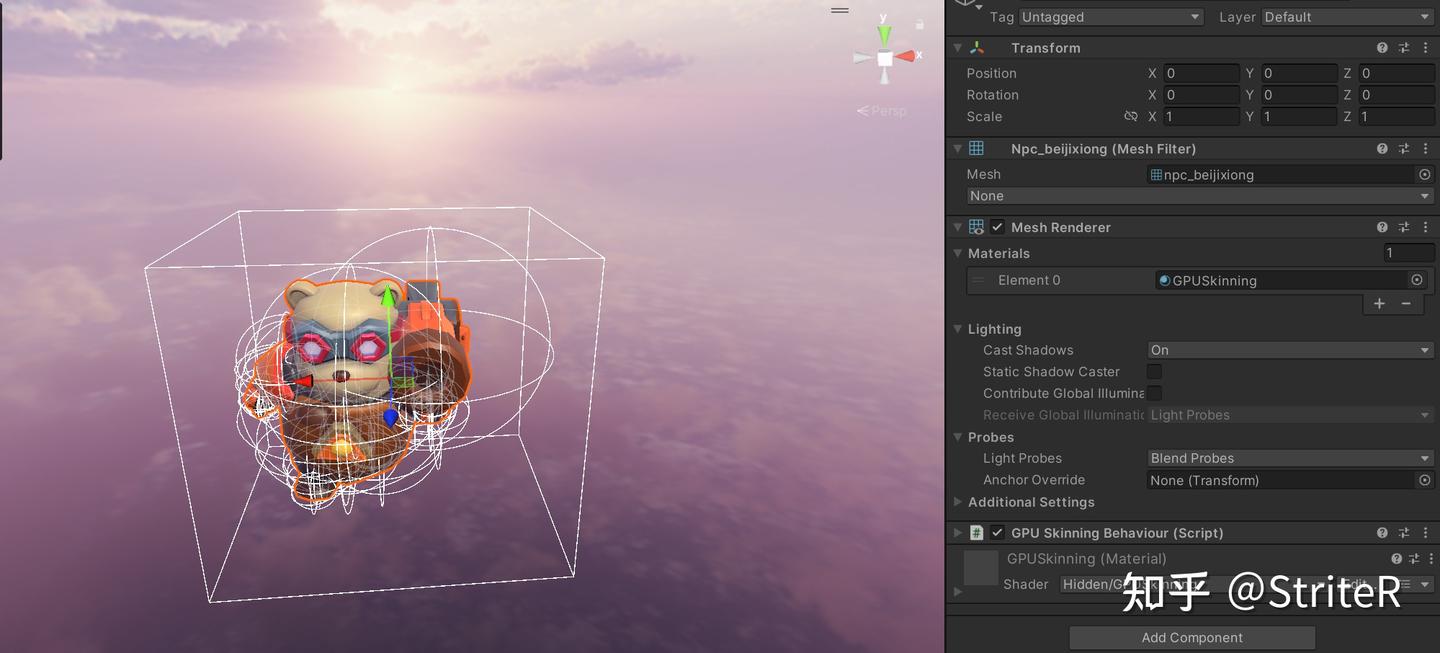Screen dimensions: 1440x653
Task: Open Transform component three-dot menu
Action: click(x=1425, y=48)
